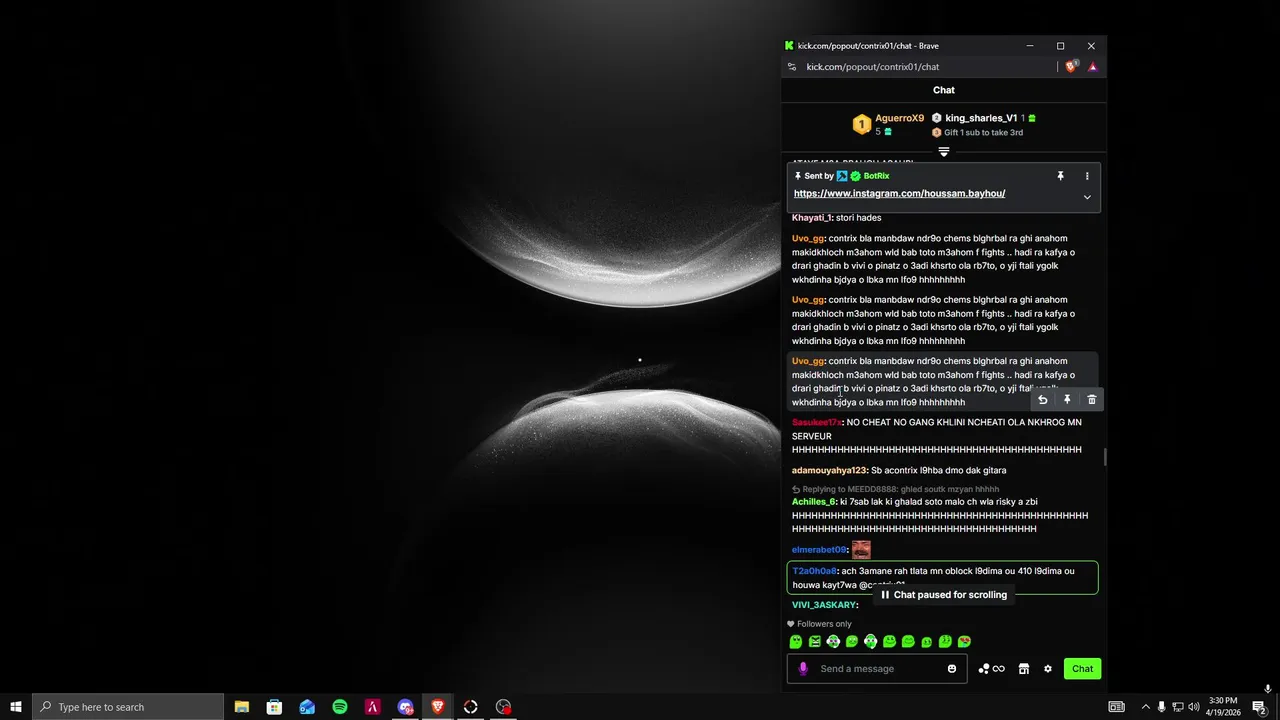
Task: Click the adamouyahya123 username
Action: [x=829, y=471]
